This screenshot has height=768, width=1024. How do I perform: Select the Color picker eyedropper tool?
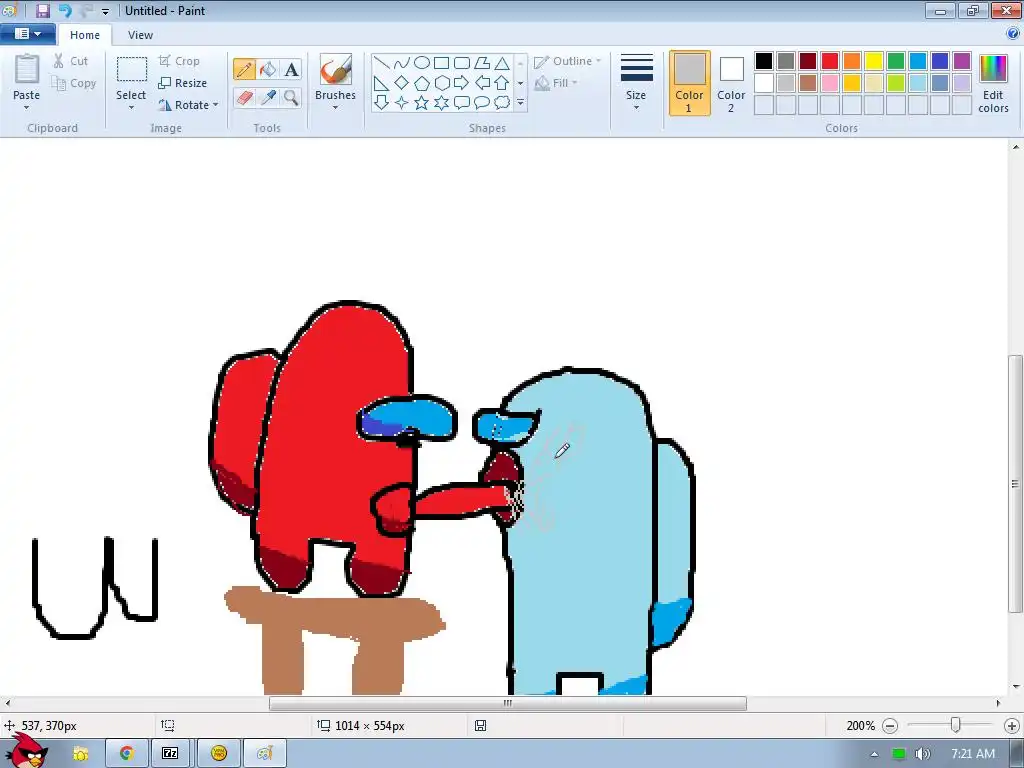tap(268, 98)
